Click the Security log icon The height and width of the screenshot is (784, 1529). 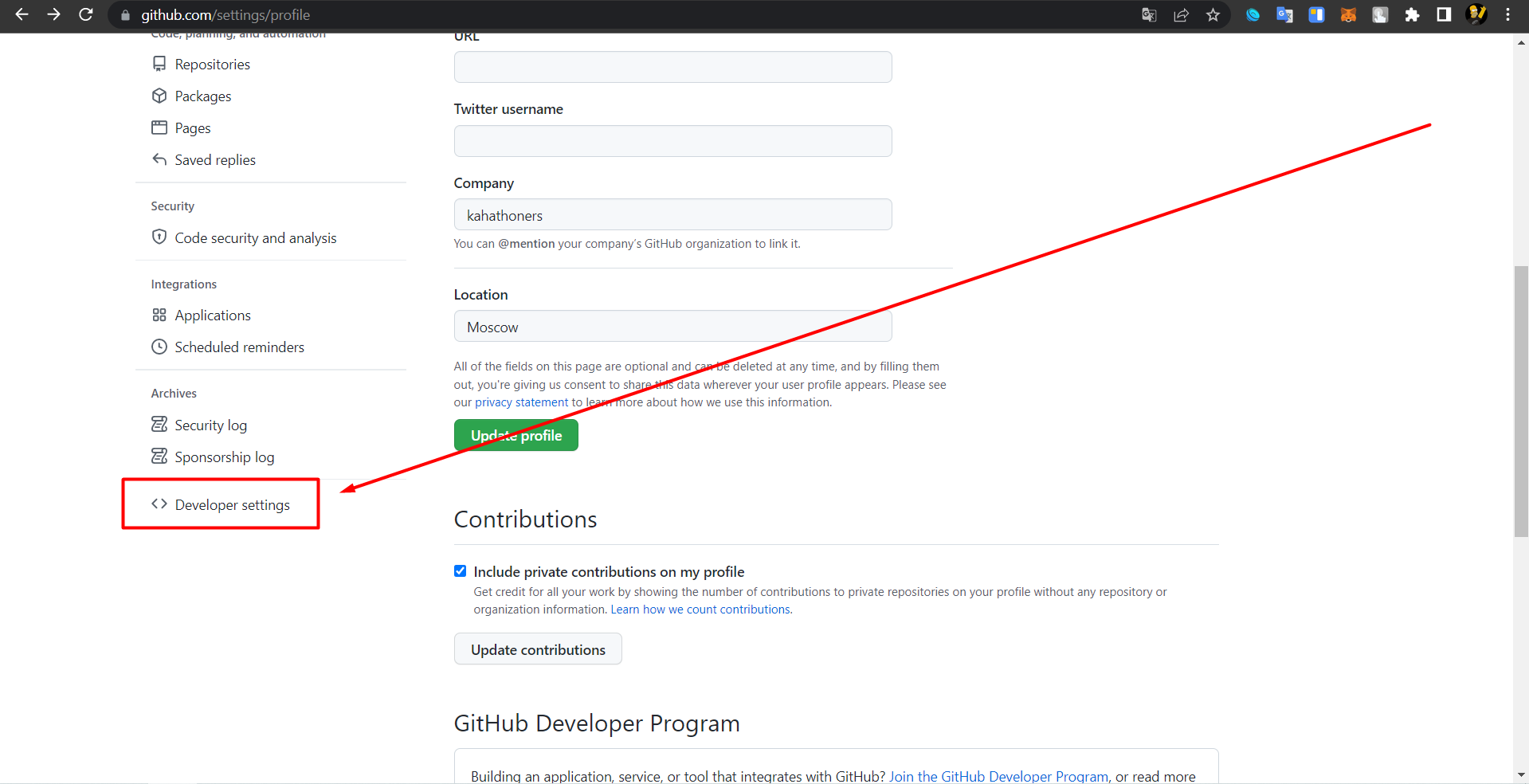(x=159, y=424)
